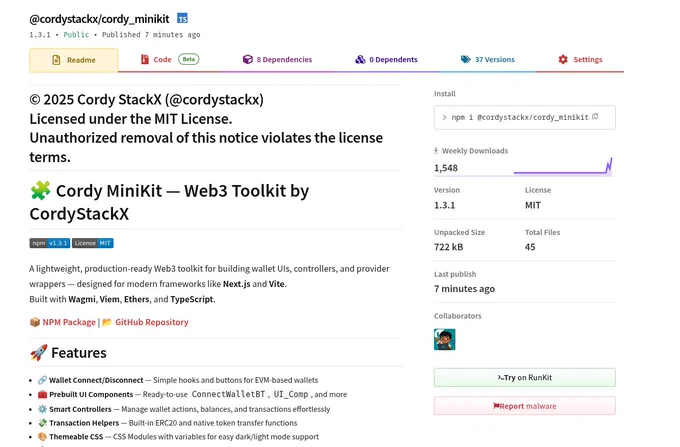
Task: View the 0 Dependents tab
Action: 386,59
